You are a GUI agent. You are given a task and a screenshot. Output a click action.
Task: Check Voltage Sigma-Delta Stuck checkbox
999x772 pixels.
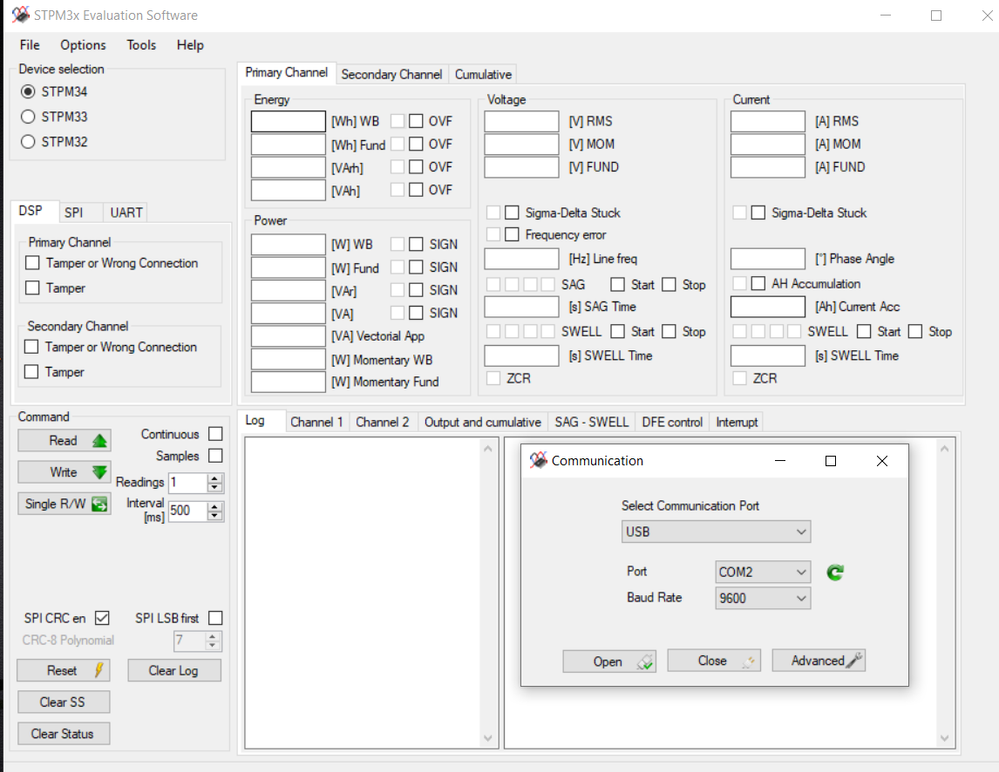[x=512, y=212]
